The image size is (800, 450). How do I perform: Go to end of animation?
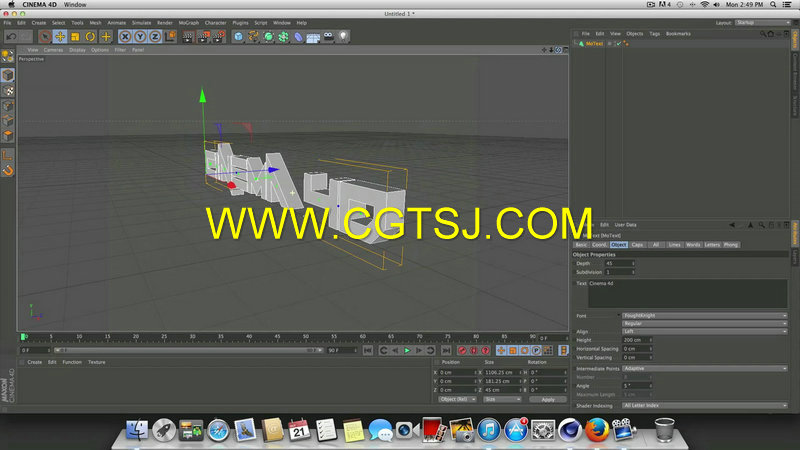[446, 351]
